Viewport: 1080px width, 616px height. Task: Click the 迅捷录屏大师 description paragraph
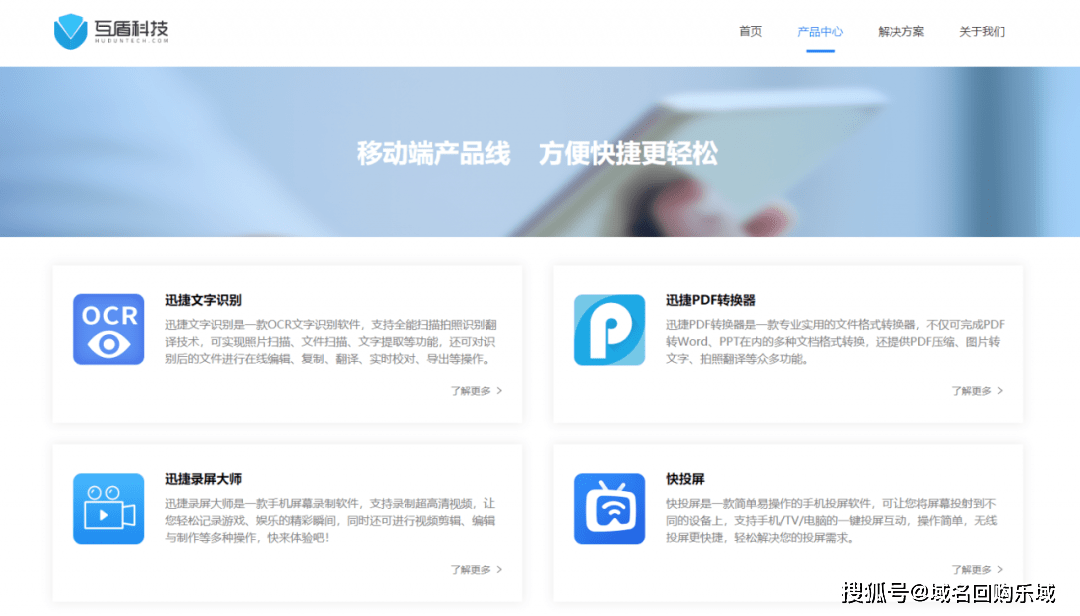click(x=330, y=520)
